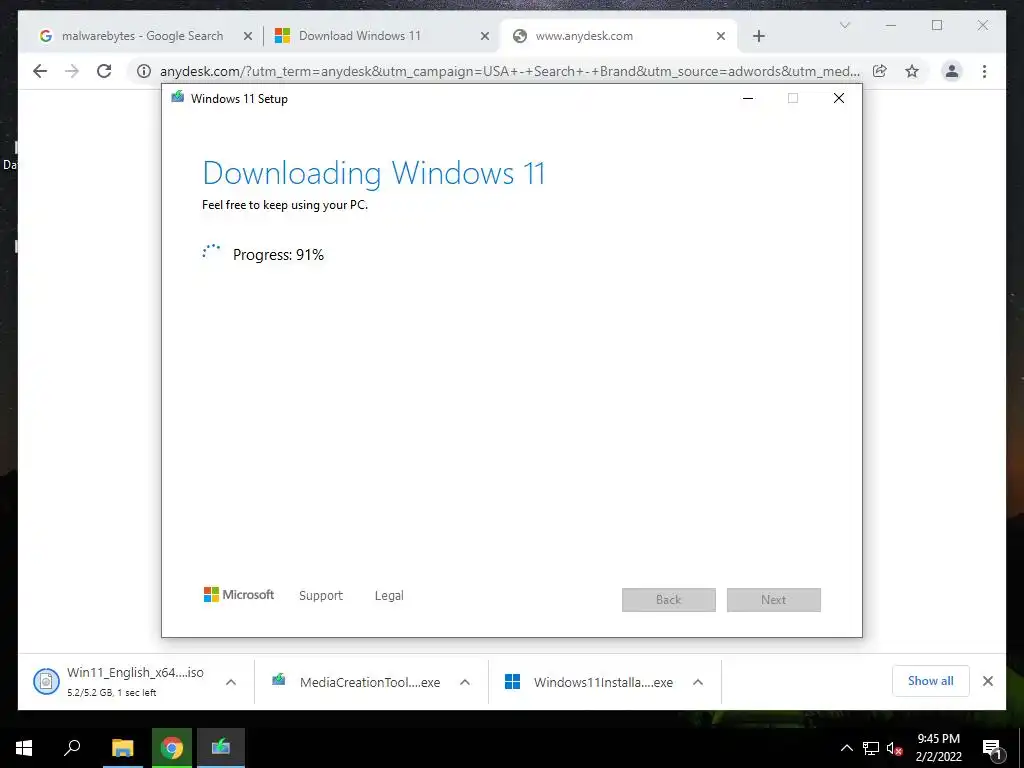This screenshot has width=1024, height=768.
Task: Open Windows taskbar search
Action: 72,748
